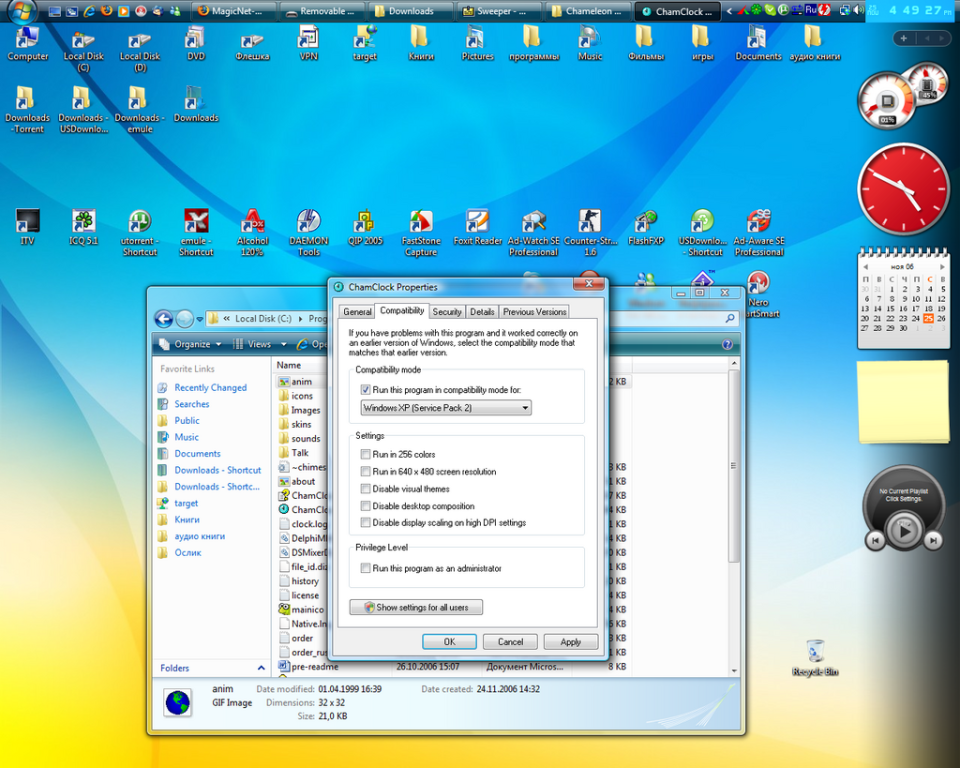The image size is (960, 768).
Task: Switch to the Details tab
Action: 482,312
